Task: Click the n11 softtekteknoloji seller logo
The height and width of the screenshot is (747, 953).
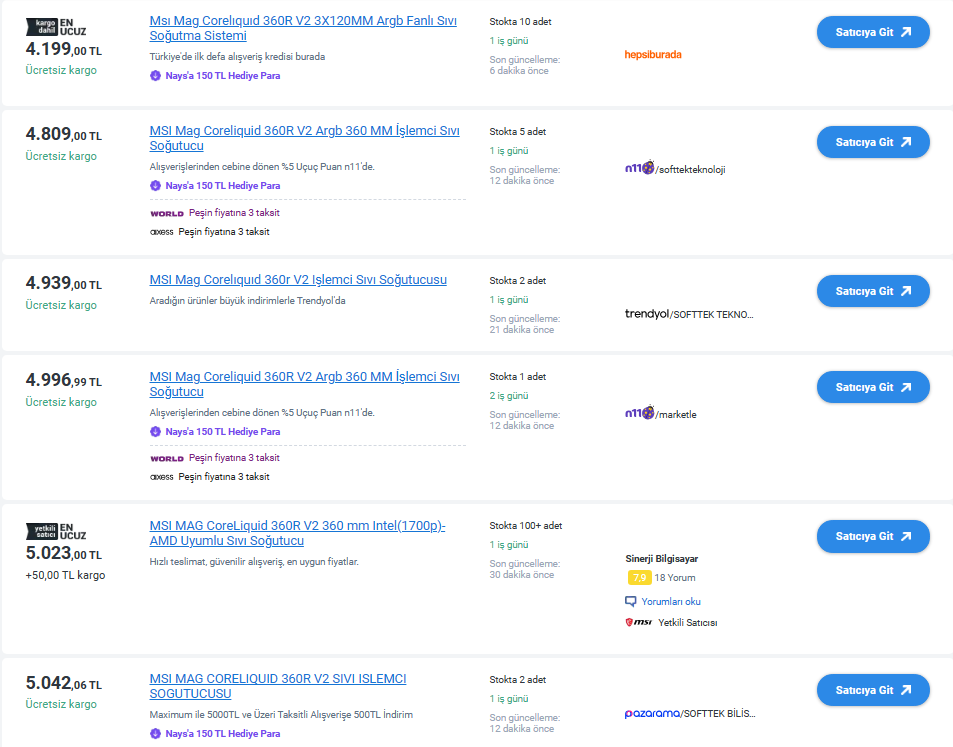Action: pyautogui.click(x=639, y=169)
